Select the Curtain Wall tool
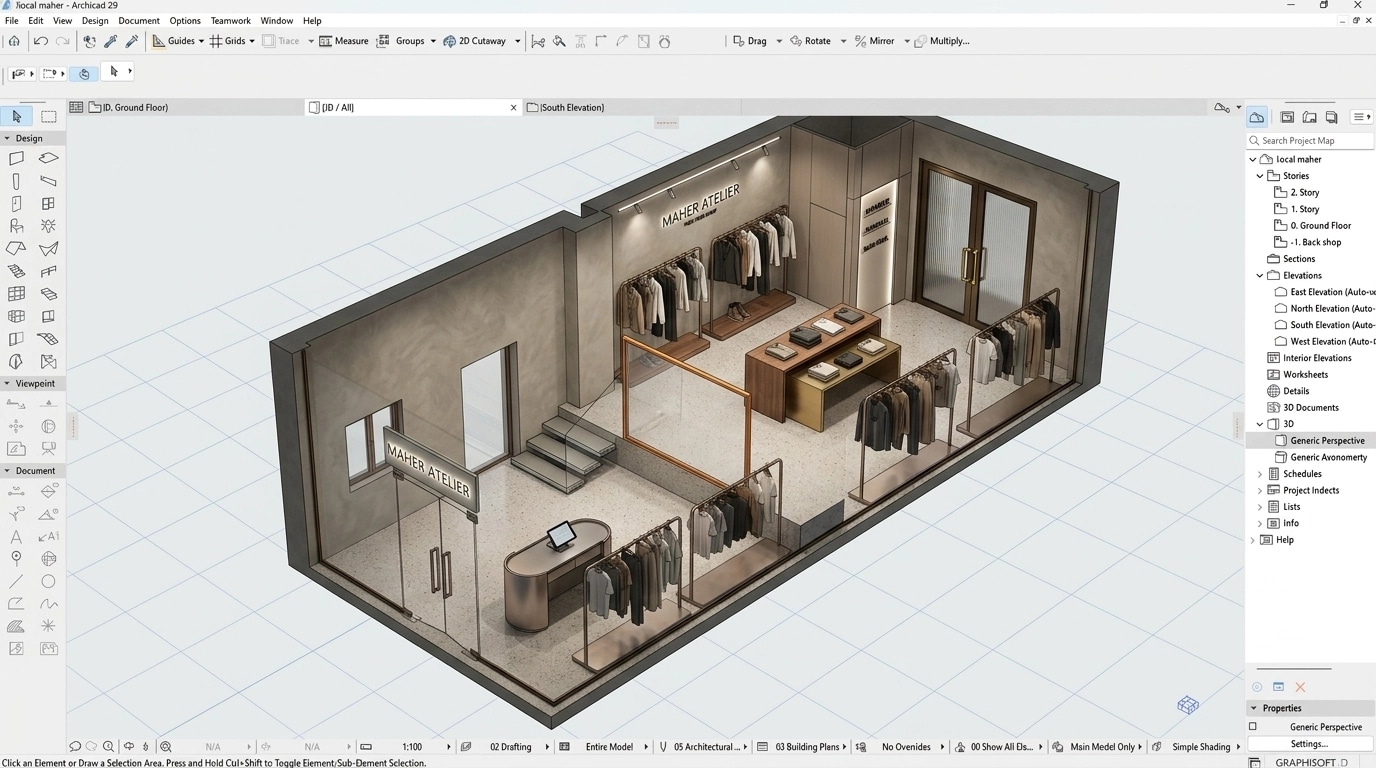The width and height of the screenshot is (1376, 768). click(x=16, y=294)
